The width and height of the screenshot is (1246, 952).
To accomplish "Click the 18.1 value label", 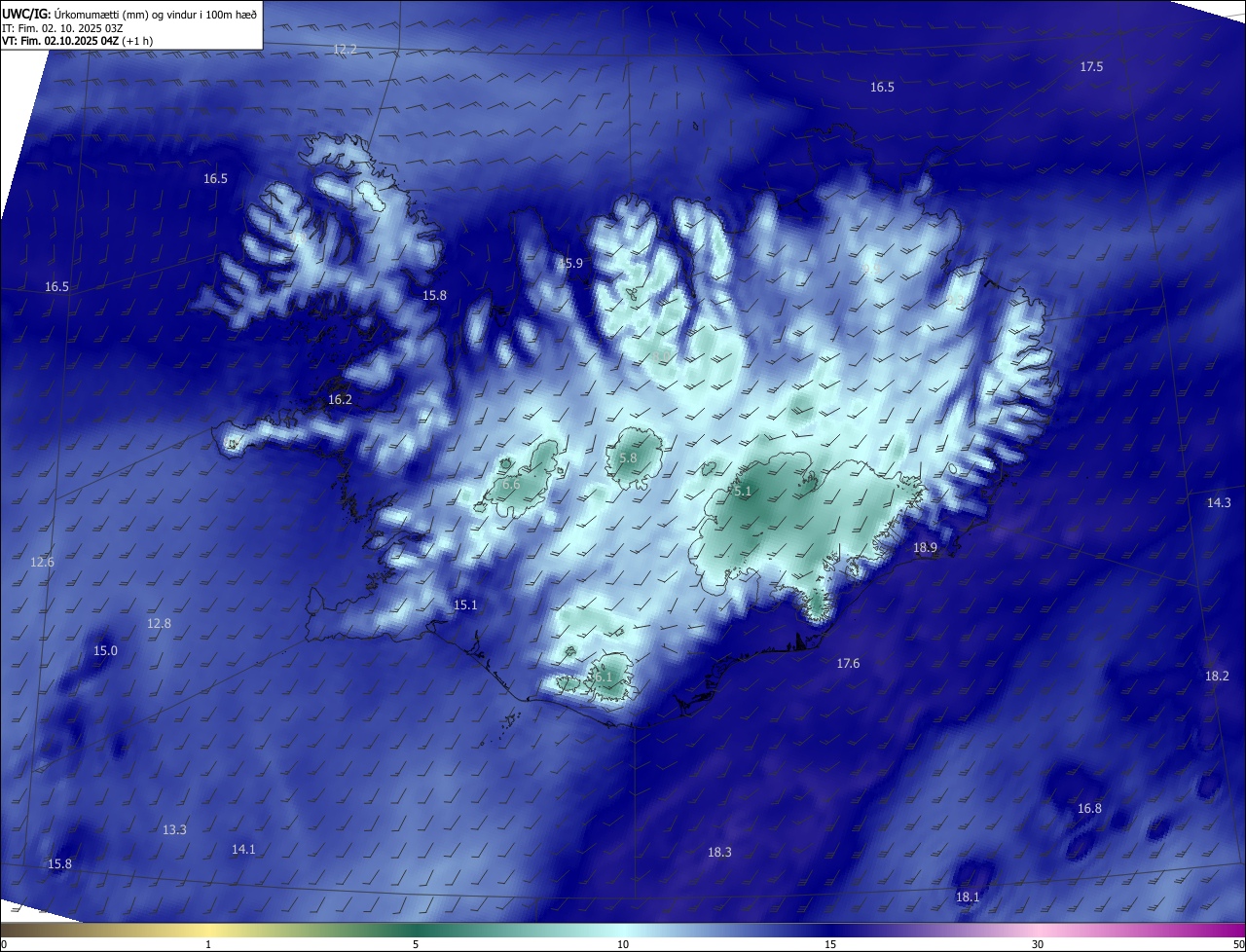I will click(968, 897).
